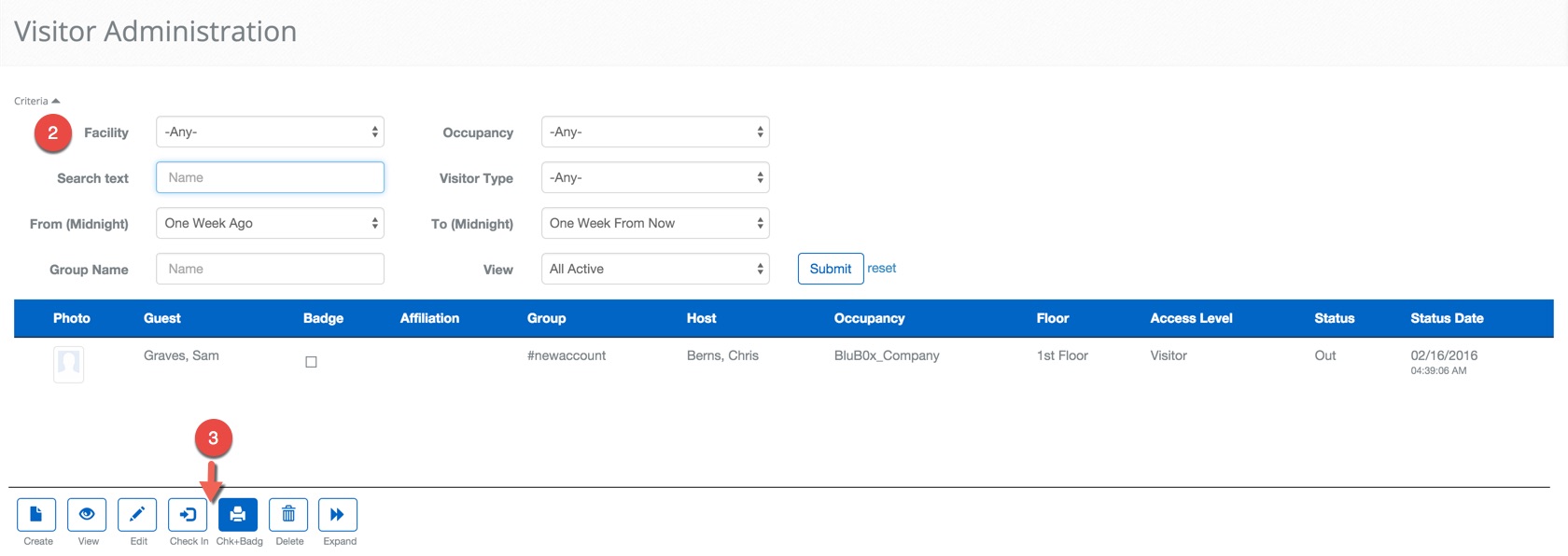The image size is (1568, 556).
Task: Click the View eye icon
Action: 87,515
